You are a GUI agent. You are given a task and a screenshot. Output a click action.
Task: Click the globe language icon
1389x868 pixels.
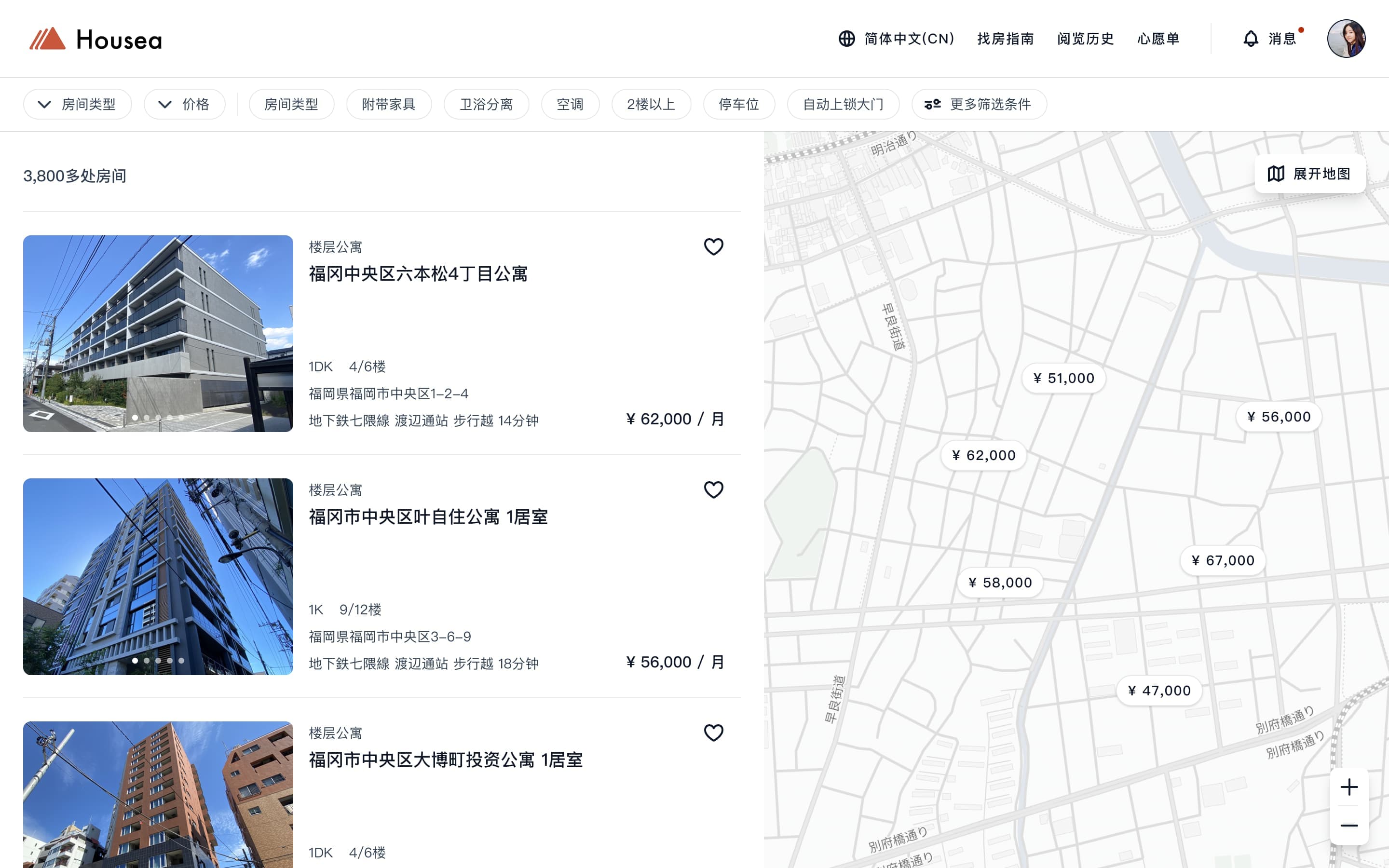846,39
